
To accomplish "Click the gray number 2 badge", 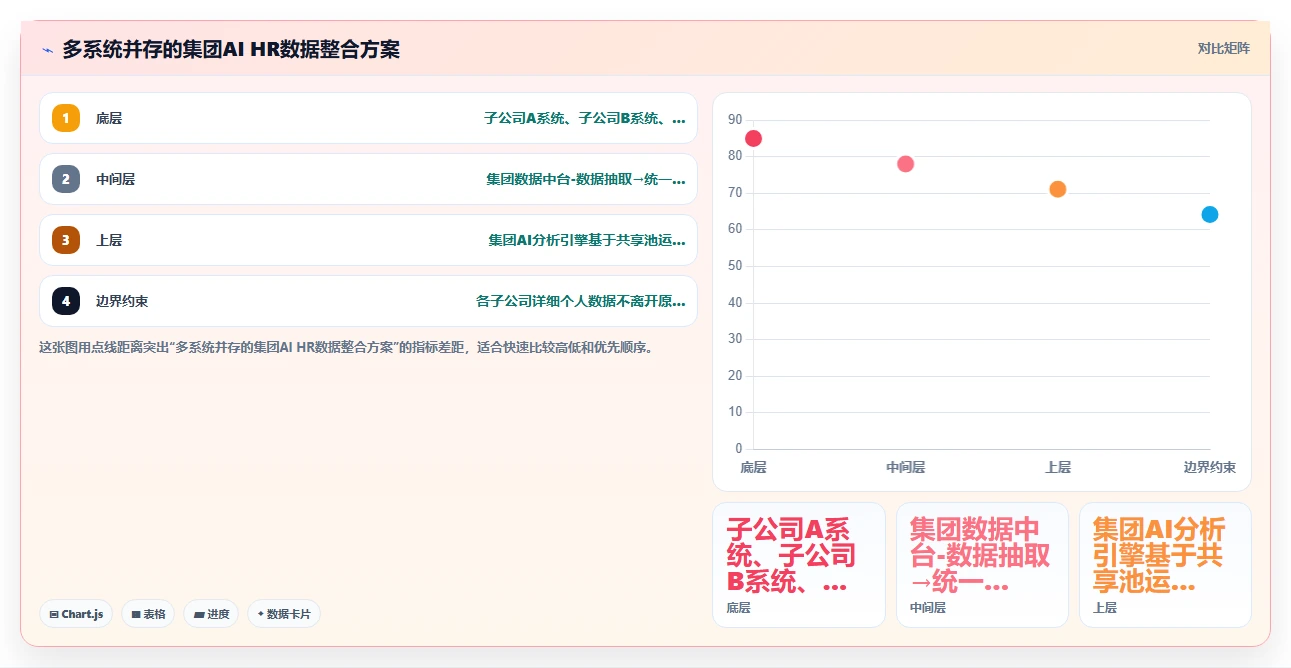I will [x=66, y=180].
